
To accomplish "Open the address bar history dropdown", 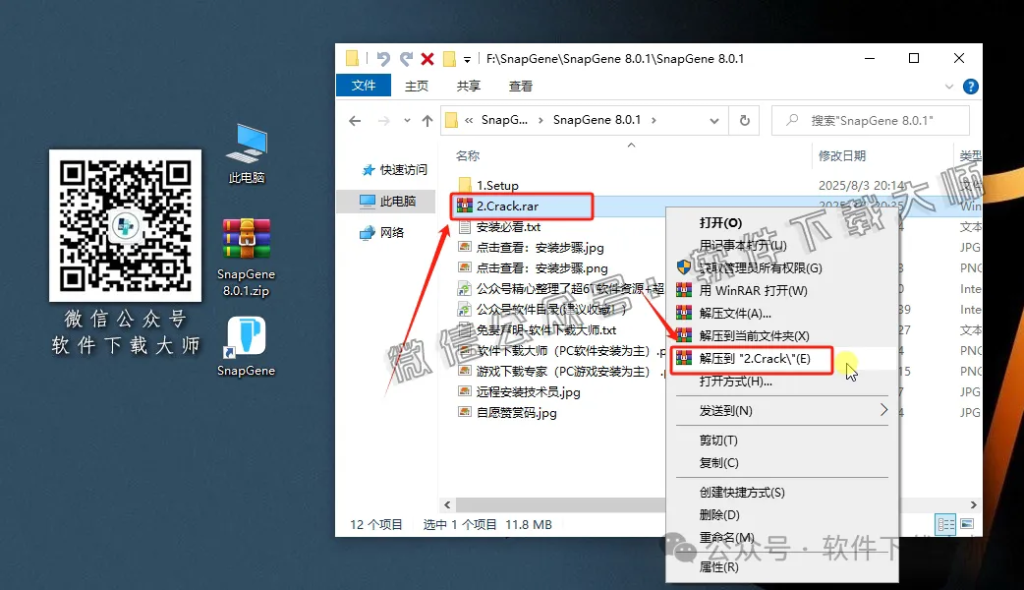I will 714,120.
